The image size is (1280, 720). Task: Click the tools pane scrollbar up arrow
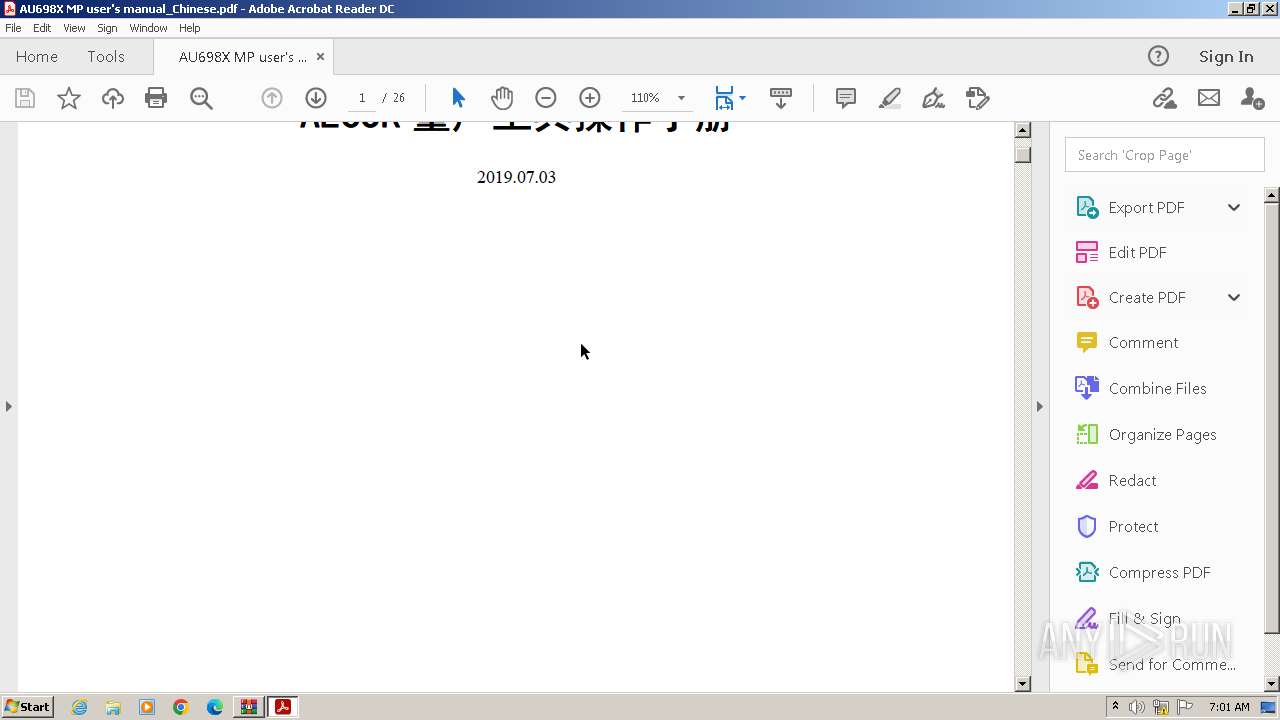pyautogui.click(x=1272, y=195)
